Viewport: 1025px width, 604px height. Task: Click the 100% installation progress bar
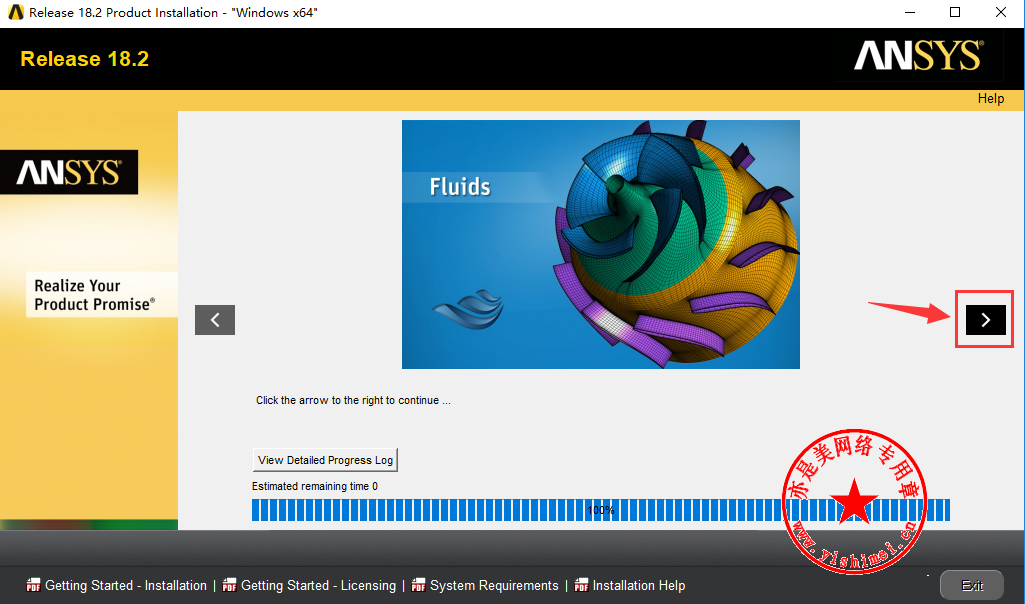[x=601, y=510]
